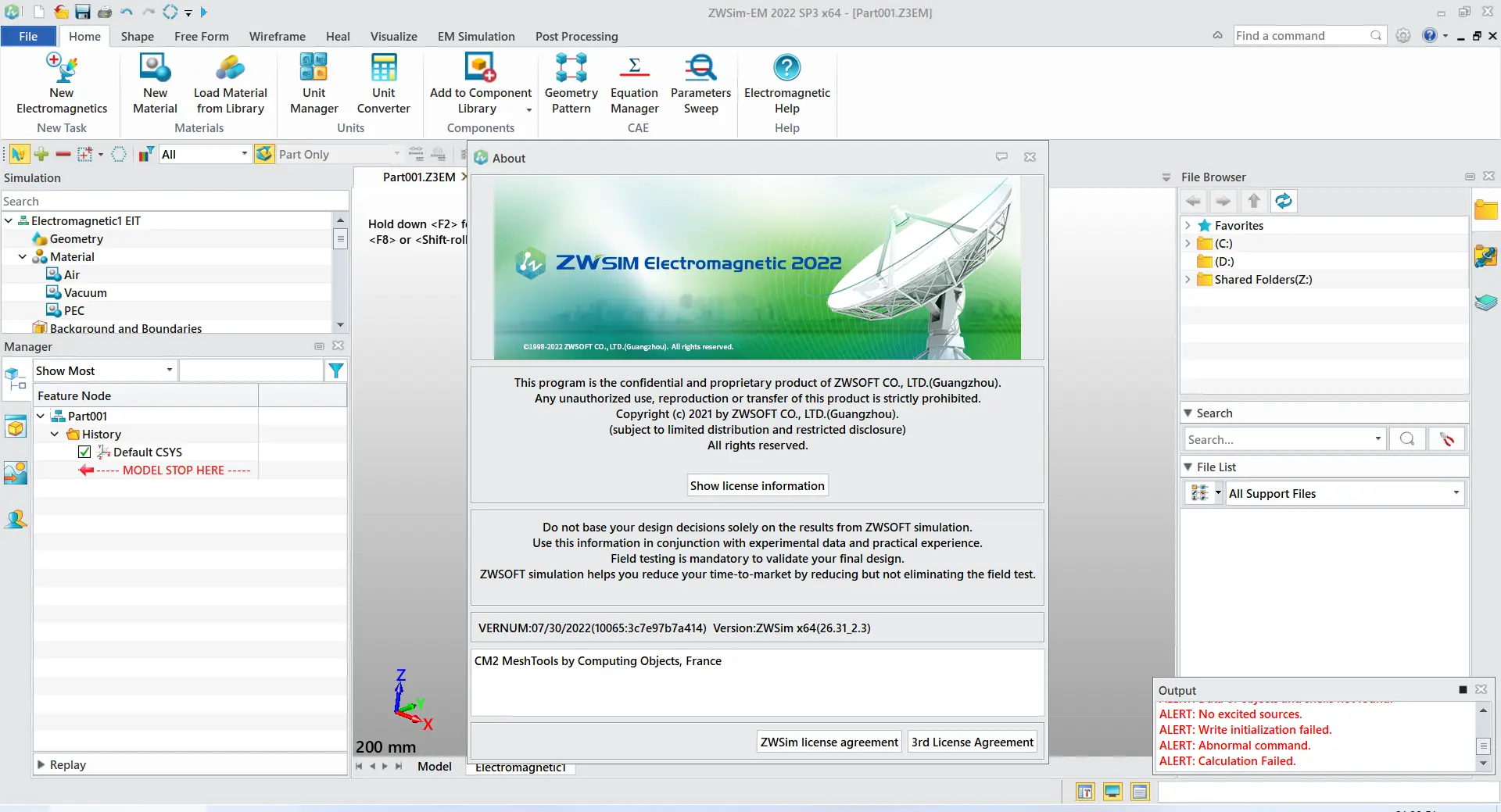Click the Simulation Search field
This screenshot has height=812, width=1501.
(174, 201)
